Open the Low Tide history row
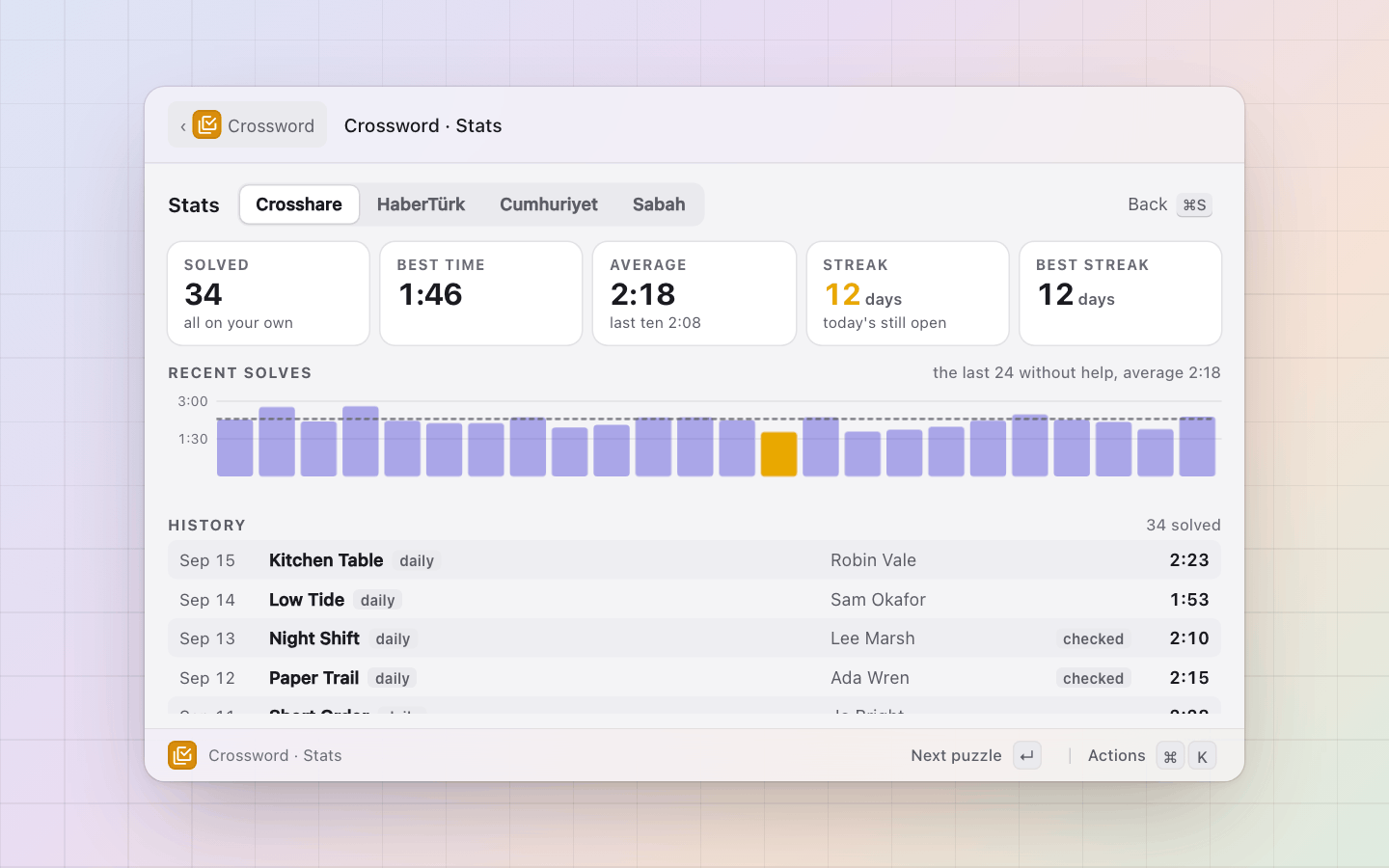Screen dimensions: 1389x868 (x=694, y=600)
